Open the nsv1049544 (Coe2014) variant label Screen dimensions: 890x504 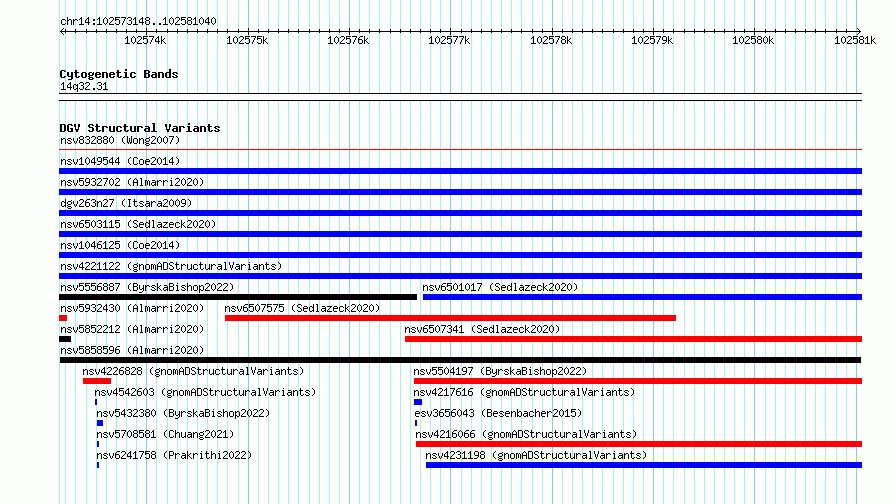[120, 161]
